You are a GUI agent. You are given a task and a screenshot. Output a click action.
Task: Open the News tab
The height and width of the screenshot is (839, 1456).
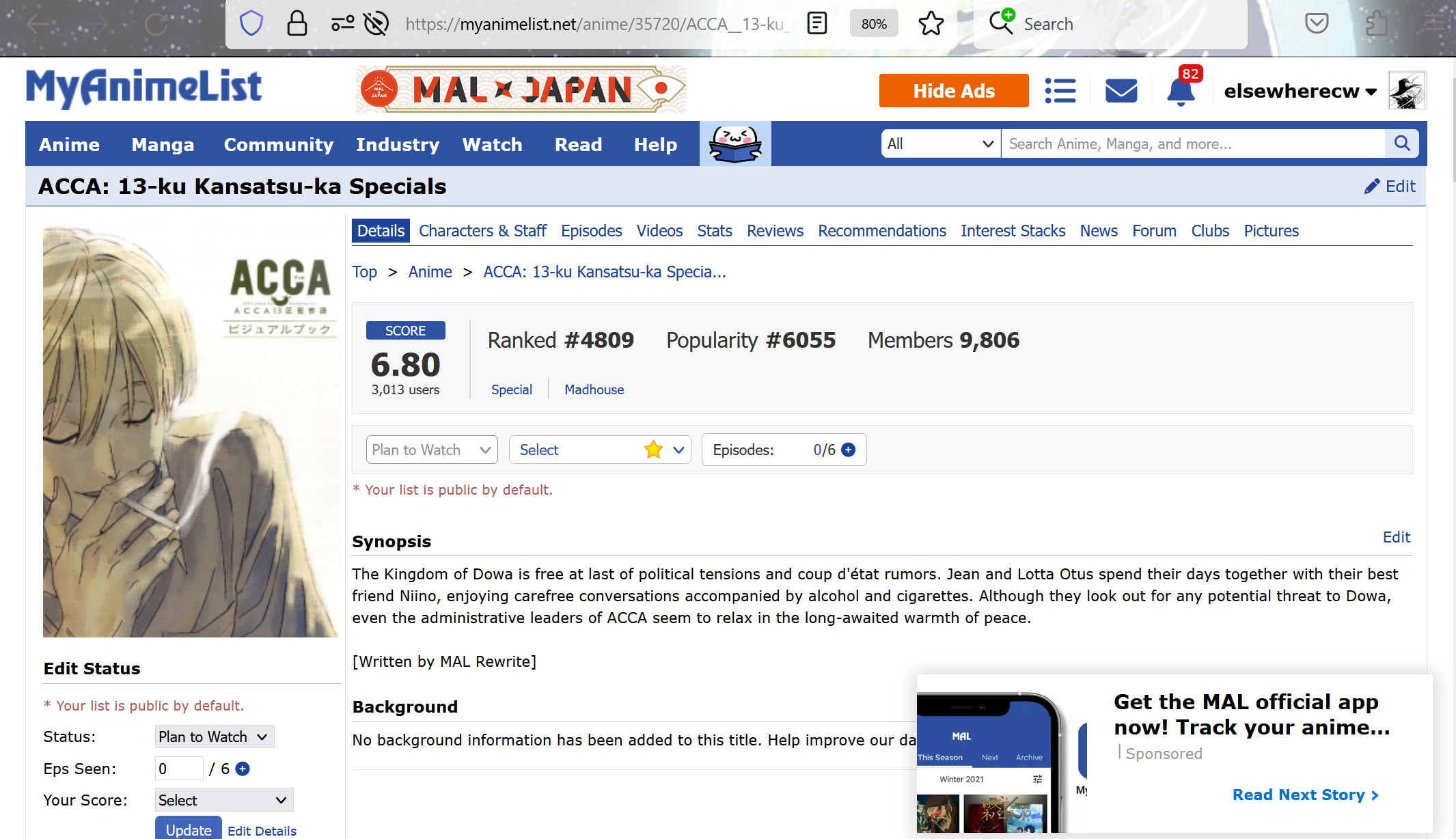pyautogui.click(x=1099, y=231)
